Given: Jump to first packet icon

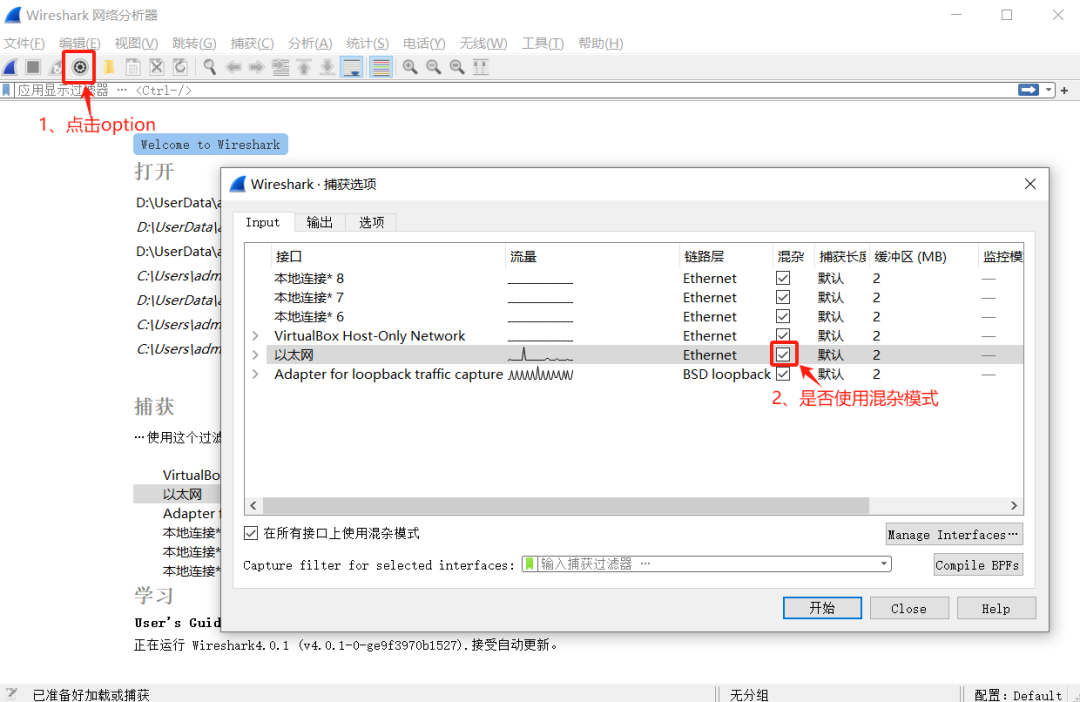Looking at the screenshot, I should point(304,67).
